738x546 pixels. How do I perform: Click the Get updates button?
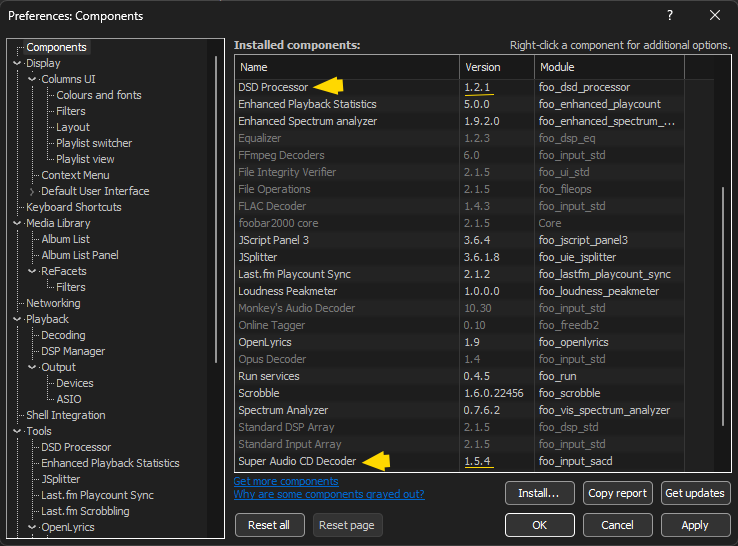point(694,493)
